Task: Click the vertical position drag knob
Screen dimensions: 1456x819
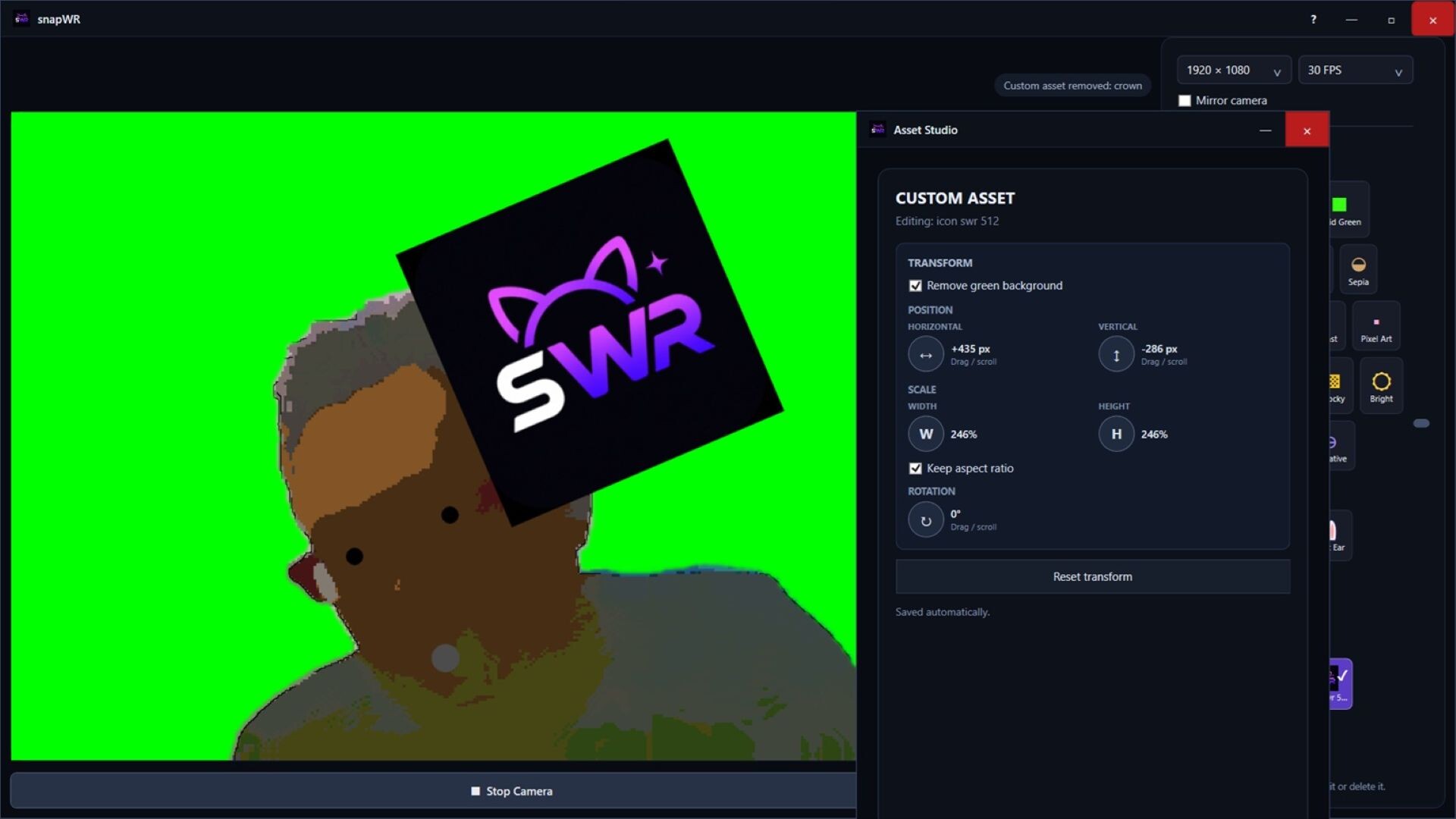Action: point(1116,355)
